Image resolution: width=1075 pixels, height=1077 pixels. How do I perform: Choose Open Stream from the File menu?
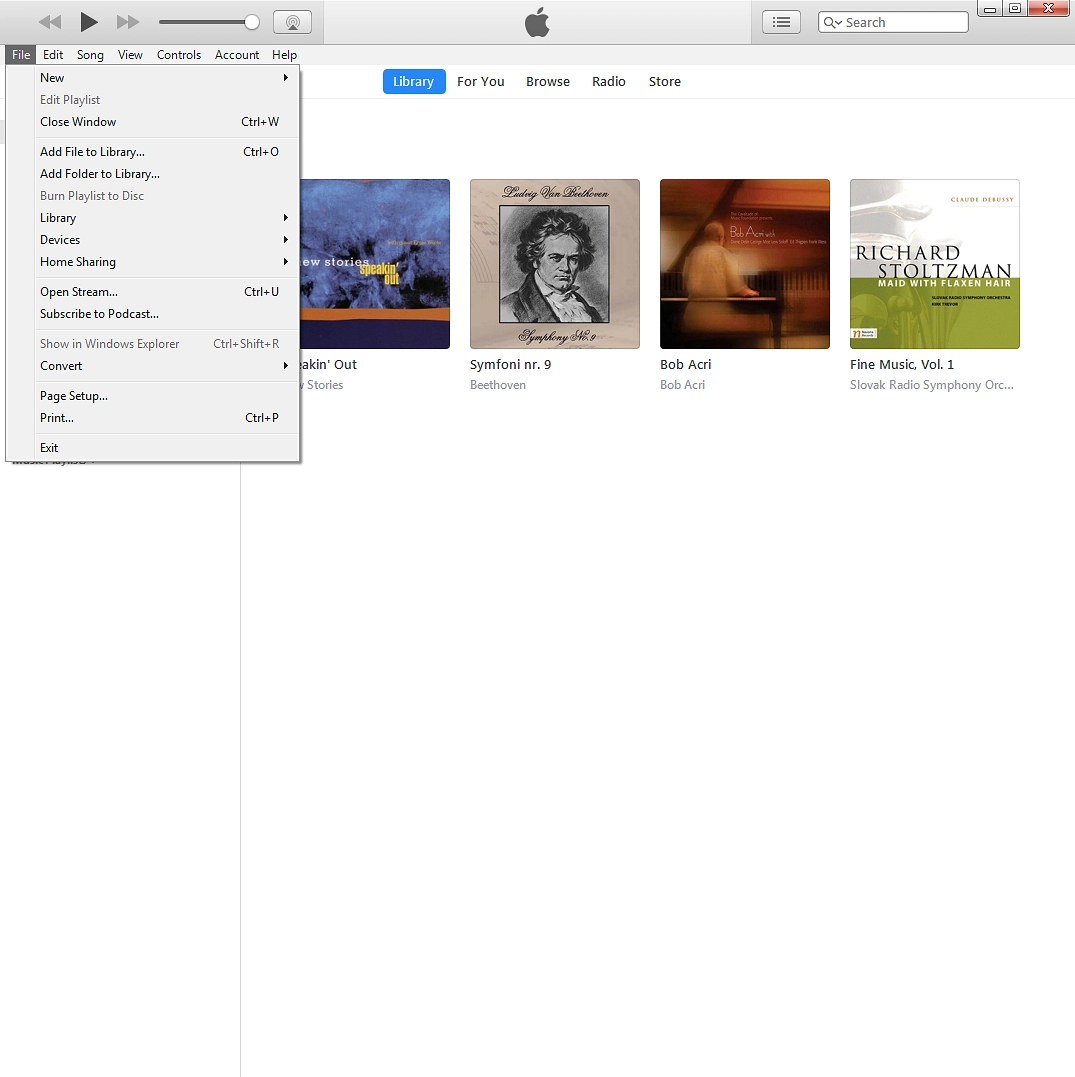[x=78, y=291]
